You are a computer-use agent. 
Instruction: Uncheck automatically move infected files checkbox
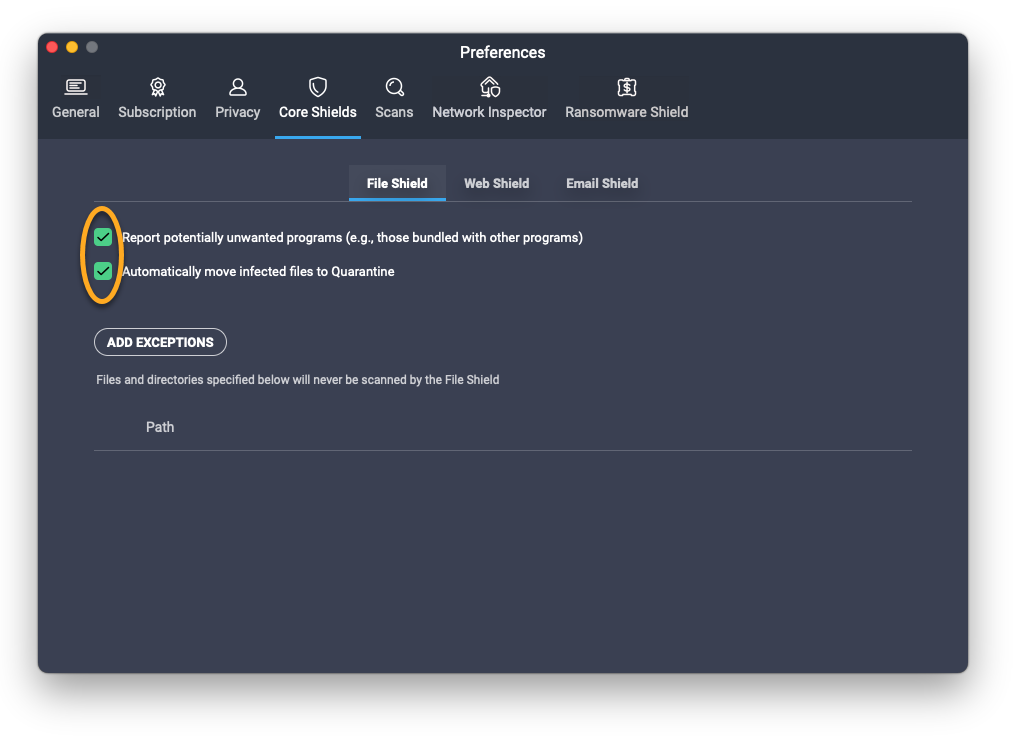pyautogui.click(x=103, y=271)
